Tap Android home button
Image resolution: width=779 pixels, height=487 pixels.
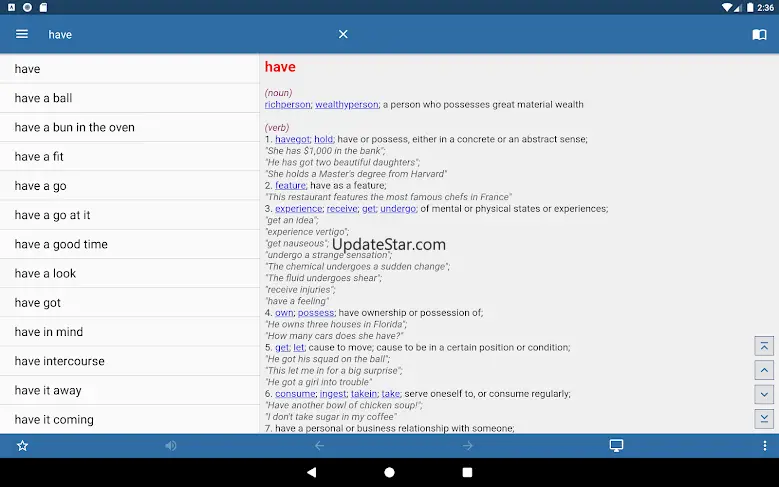coord(390,472)
